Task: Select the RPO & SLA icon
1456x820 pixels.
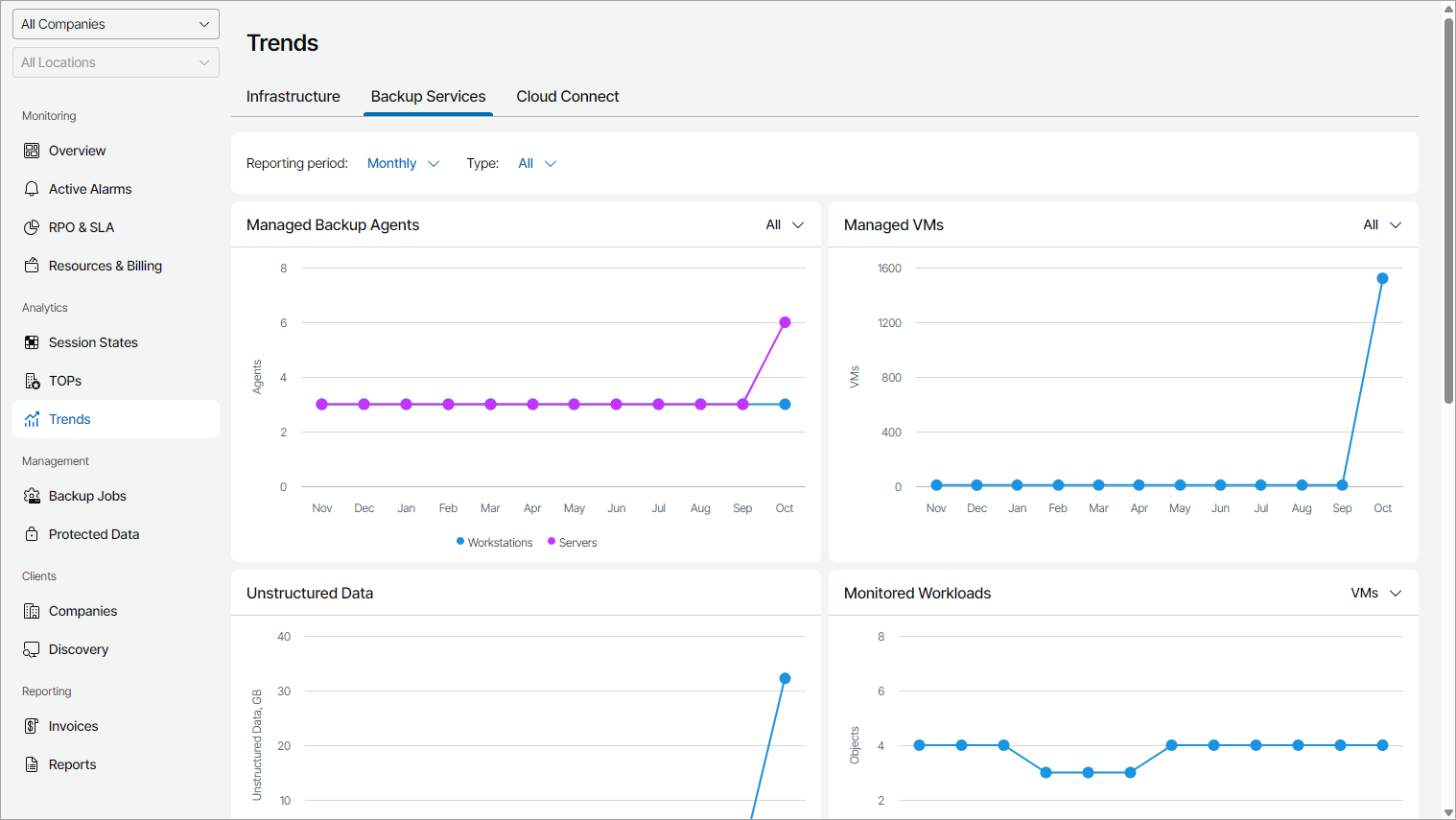Action: (32, 227)
